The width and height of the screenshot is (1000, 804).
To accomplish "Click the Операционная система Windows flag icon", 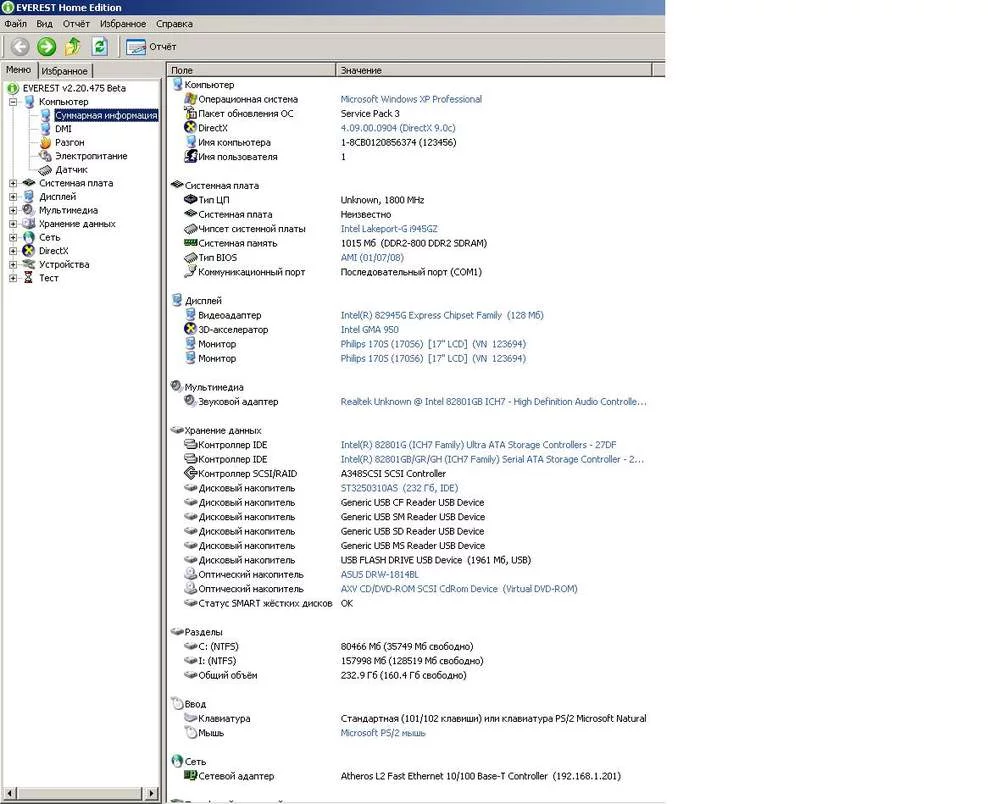I will [190, 99].
